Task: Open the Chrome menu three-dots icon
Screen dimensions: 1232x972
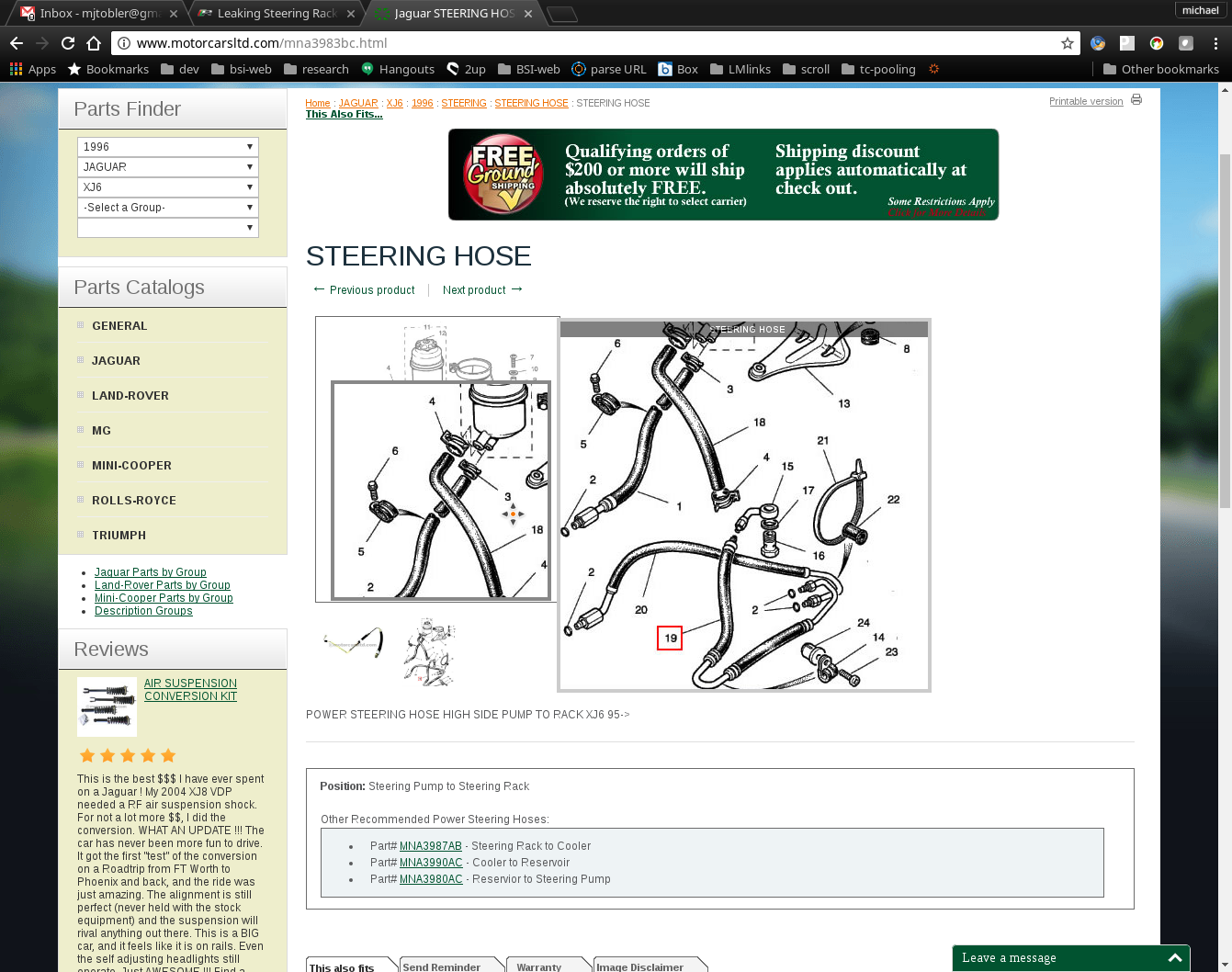Action: (x=1215, y=43)
